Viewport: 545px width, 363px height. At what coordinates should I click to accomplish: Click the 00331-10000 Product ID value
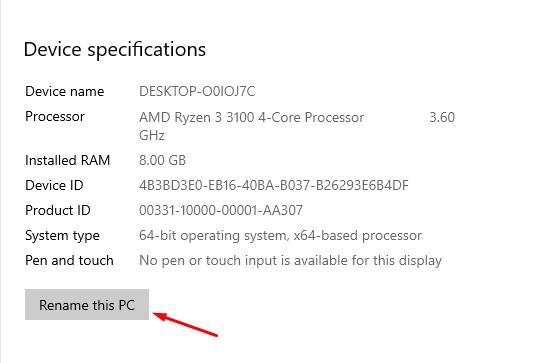coord(221,210)
